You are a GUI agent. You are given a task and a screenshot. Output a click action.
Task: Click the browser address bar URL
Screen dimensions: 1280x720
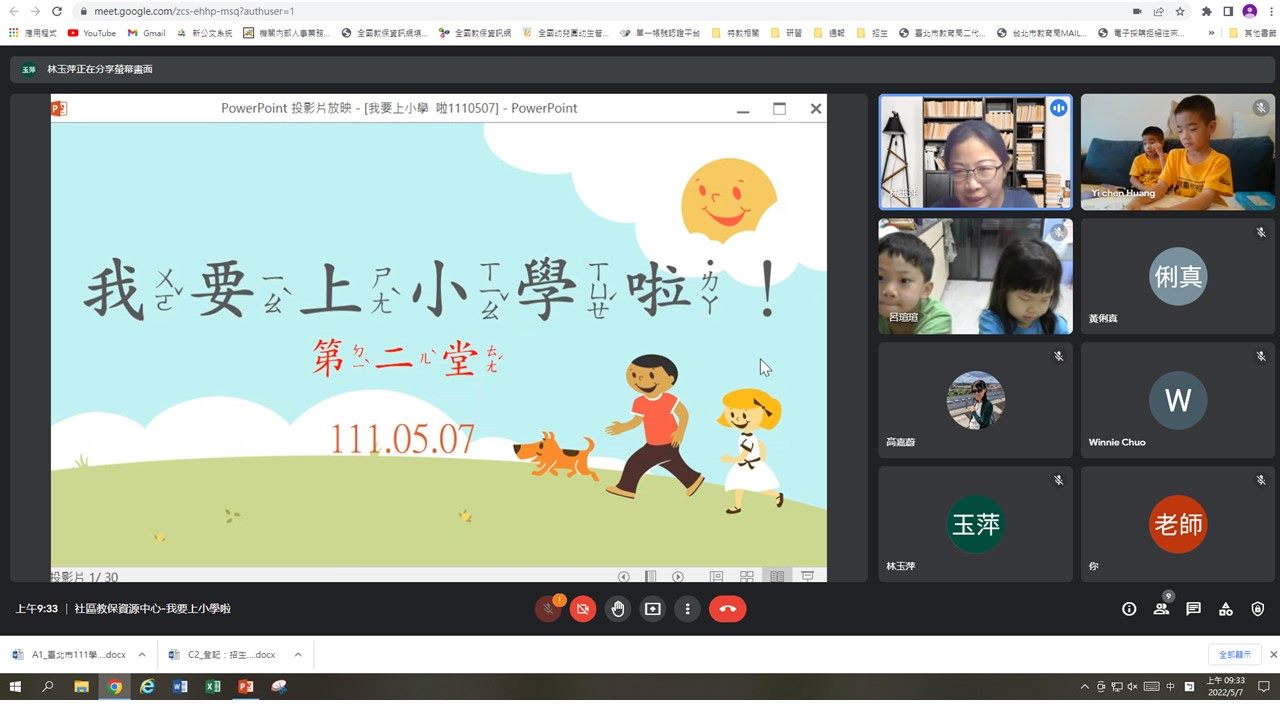coord(200,11)
